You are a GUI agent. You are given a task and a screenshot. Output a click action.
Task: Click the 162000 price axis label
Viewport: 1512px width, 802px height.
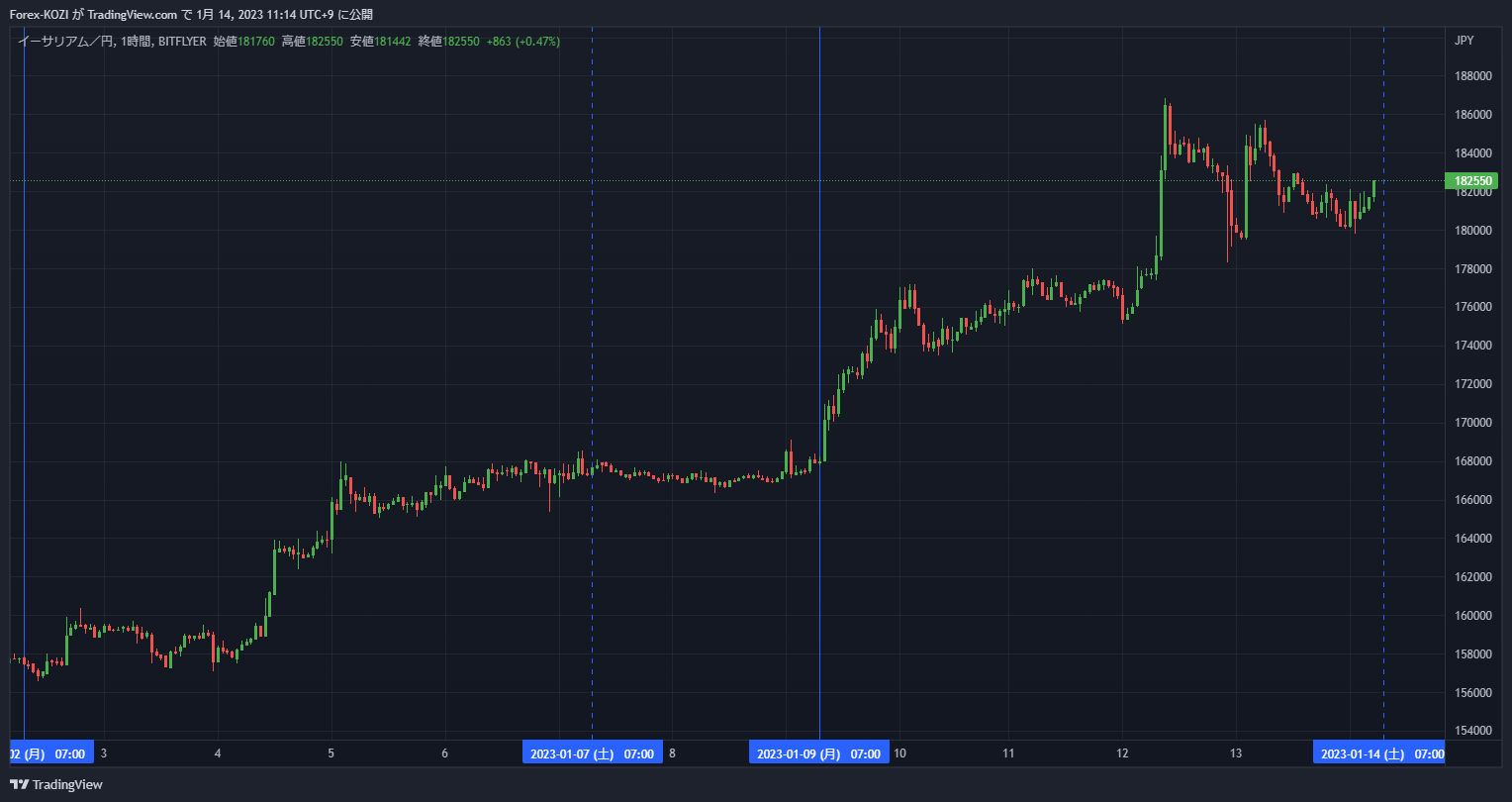coord(1473,577)
